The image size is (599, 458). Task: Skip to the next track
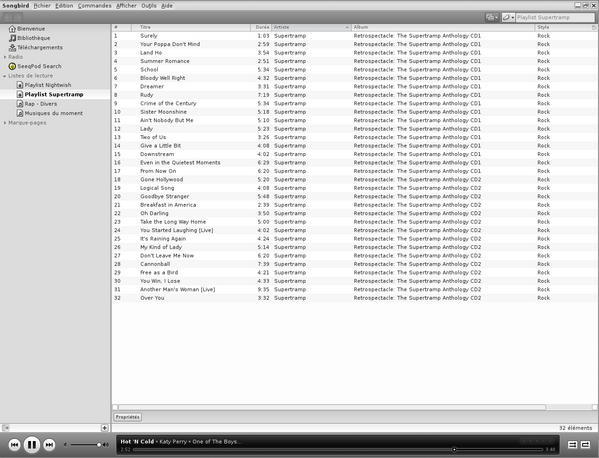tap(49, 444)
